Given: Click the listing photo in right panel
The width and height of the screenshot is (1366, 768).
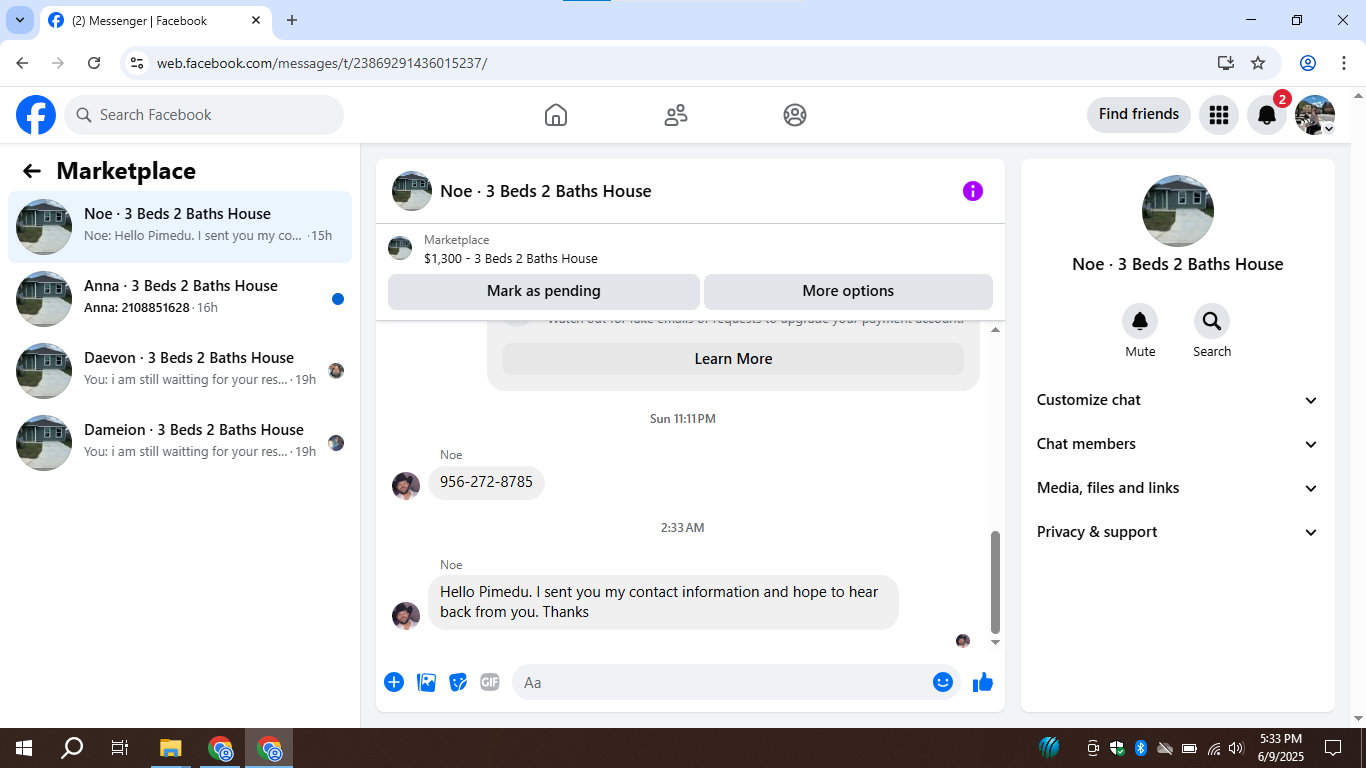Looking at the screenshot, I should pos(1178,211).
